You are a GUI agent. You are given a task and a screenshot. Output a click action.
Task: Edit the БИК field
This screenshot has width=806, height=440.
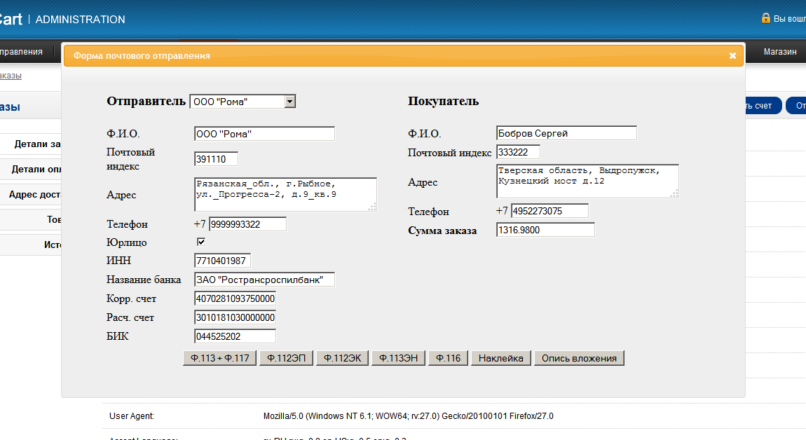pos(235,337)
